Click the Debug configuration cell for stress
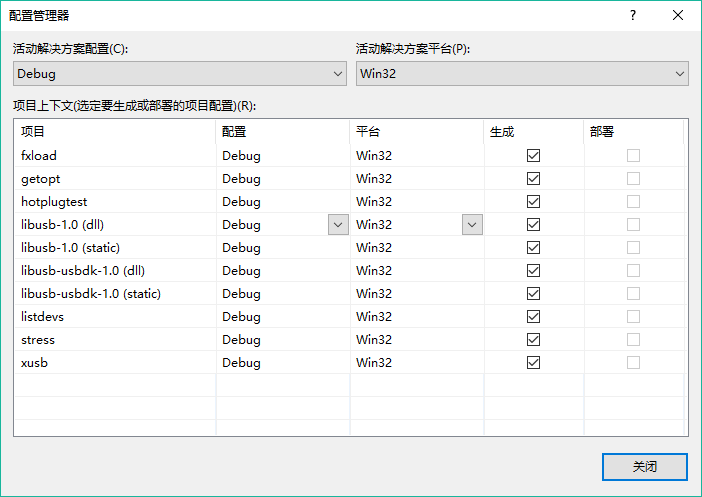702x497 pixels. (x=283, y=340)
